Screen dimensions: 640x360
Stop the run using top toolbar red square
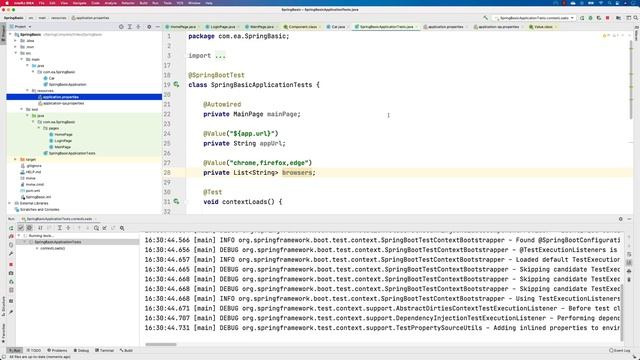click(607, 18)
